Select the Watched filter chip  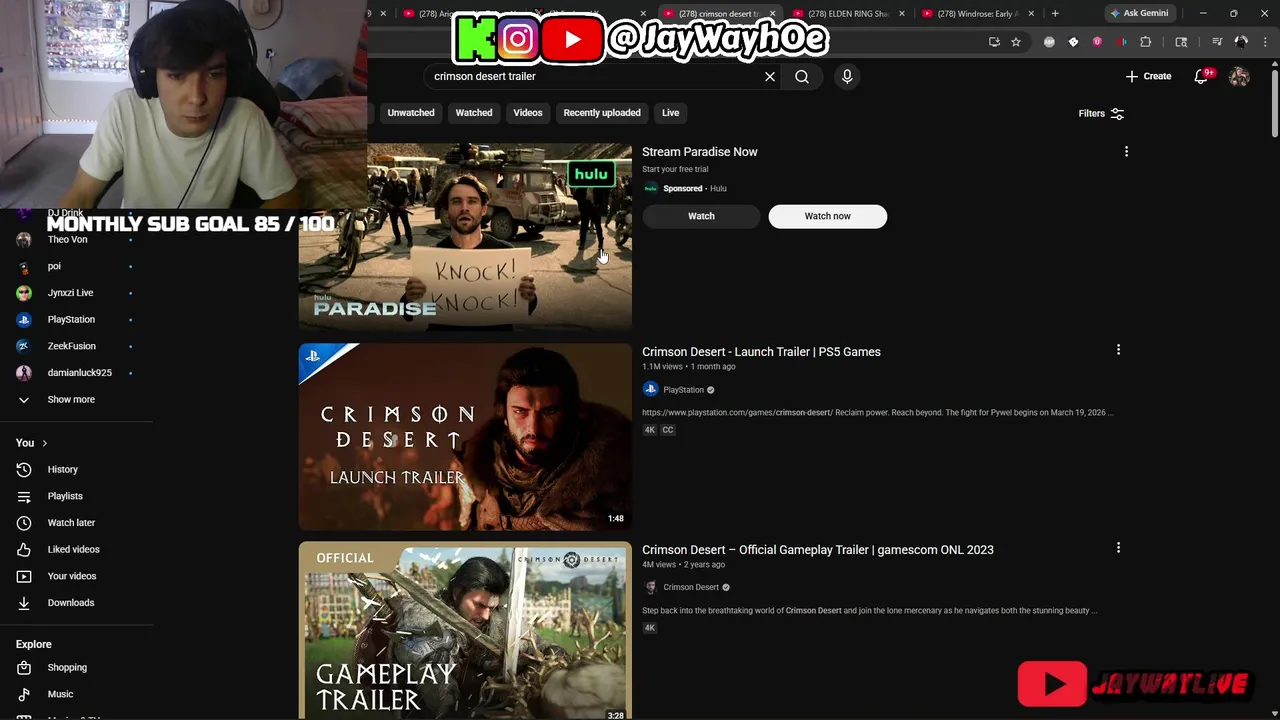pos(474,113)
